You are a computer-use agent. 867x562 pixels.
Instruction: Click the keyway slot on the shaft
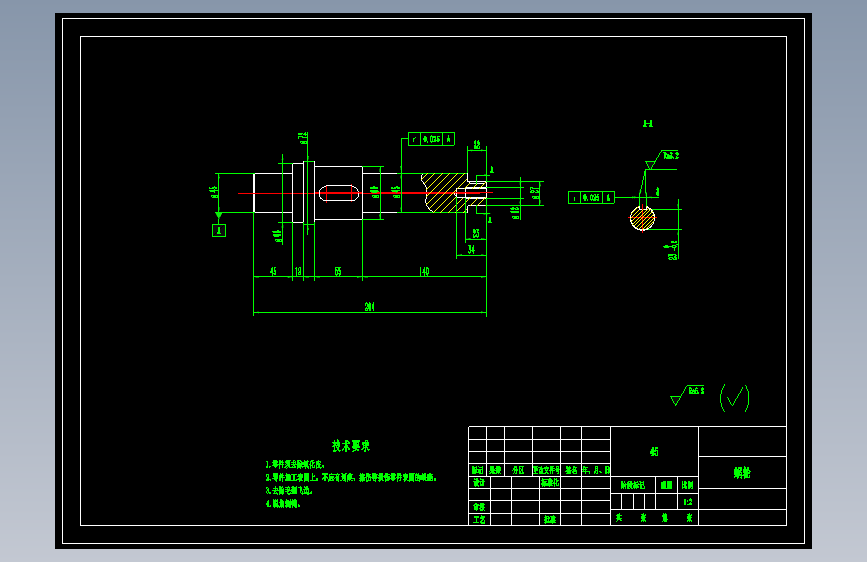point(339,193)
